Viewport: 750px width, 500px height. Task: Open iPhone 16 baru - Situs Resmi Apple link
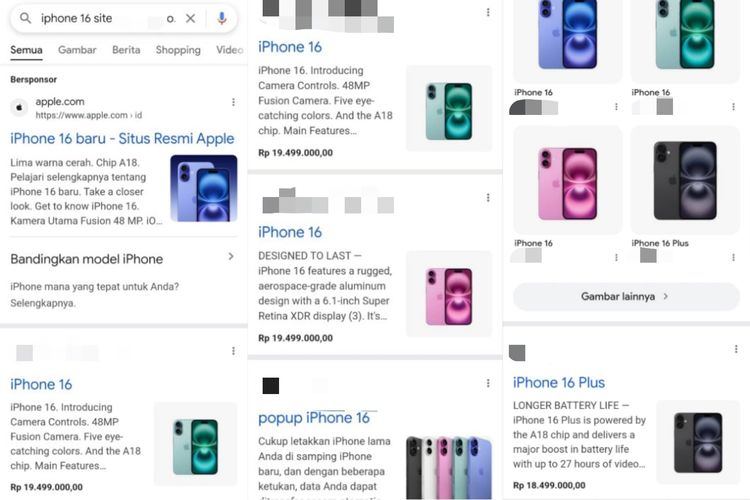122,139
